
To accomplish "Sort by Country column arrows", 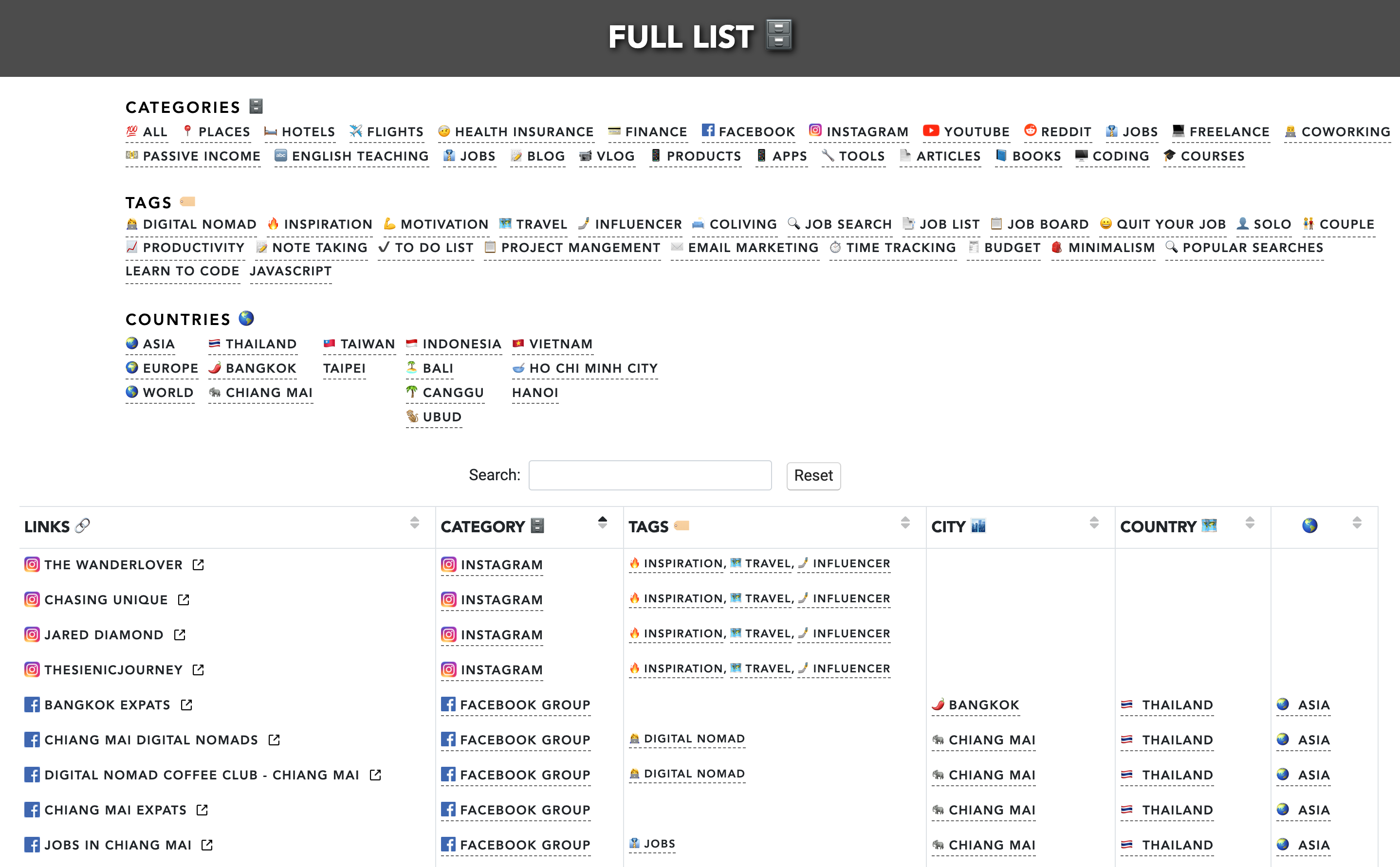I will (x=1250, y=523).
